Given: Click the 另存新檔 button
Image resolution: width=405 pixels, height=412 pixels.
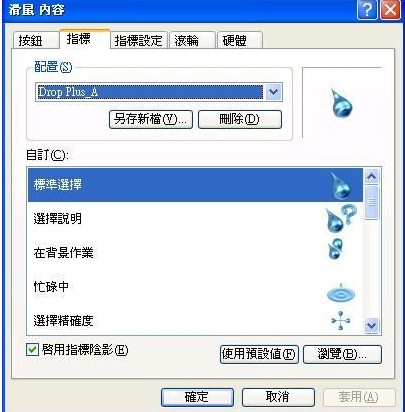Looking at the screenshot, I should (x=151, y=119).
